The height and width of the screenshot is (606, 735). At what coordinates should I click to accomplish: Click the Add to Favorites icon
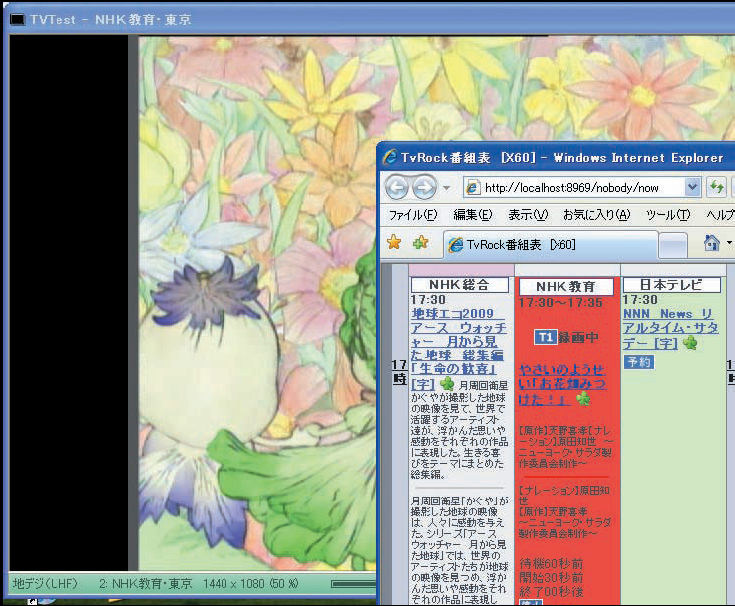(x=420, y=243)
